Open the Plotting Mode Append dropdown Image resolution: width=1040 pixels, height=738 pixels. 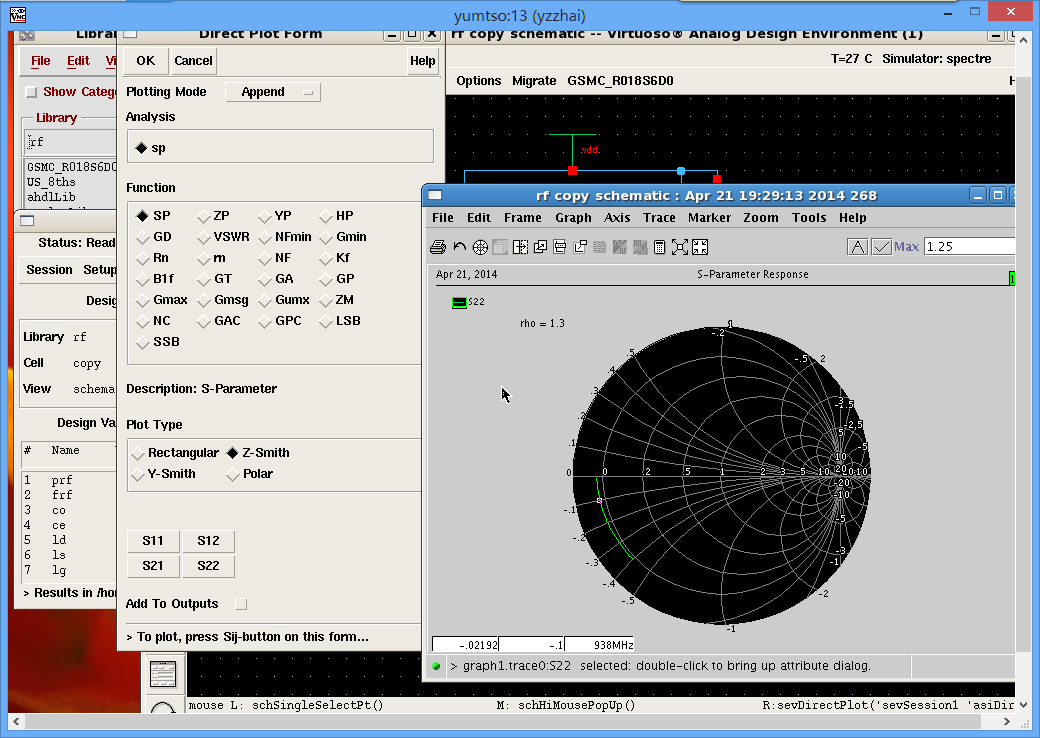(272, 92)
